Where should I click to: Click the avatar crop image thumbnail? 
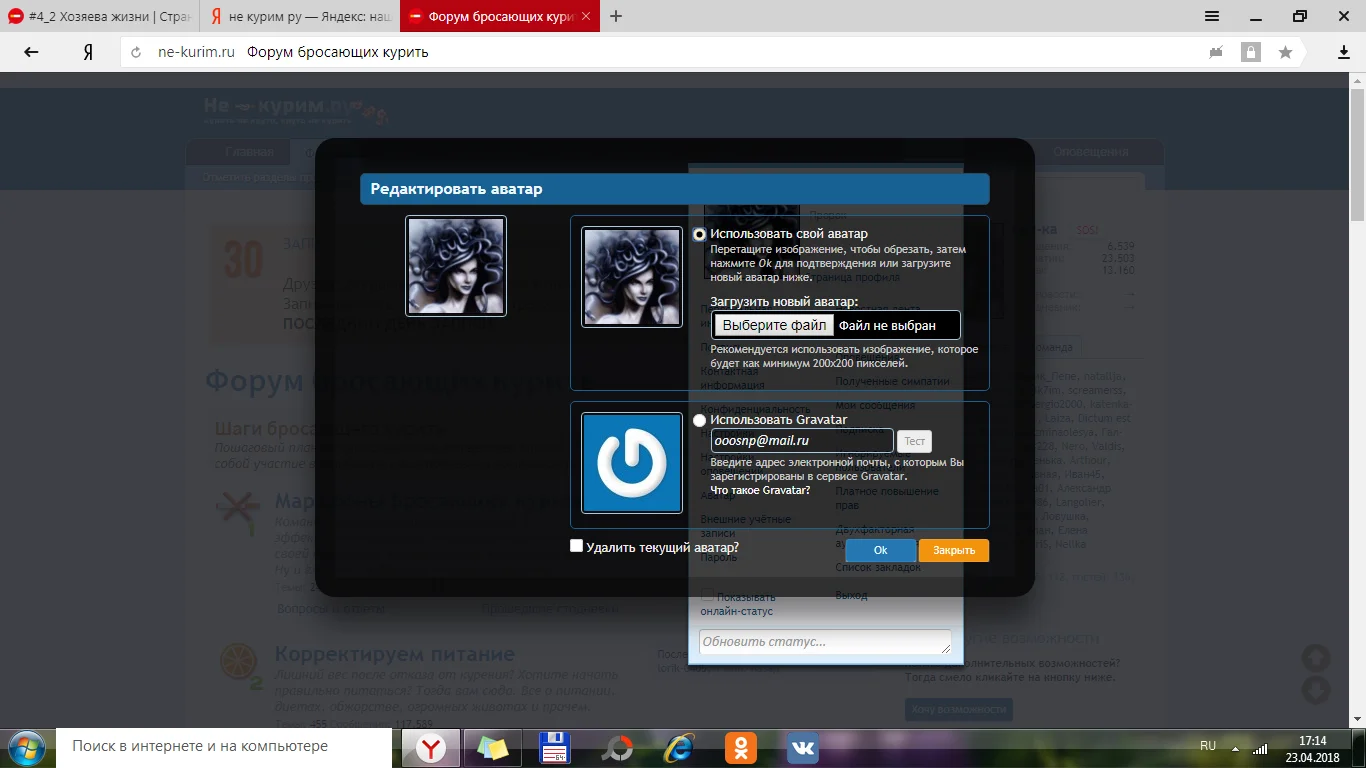point(632,277)
